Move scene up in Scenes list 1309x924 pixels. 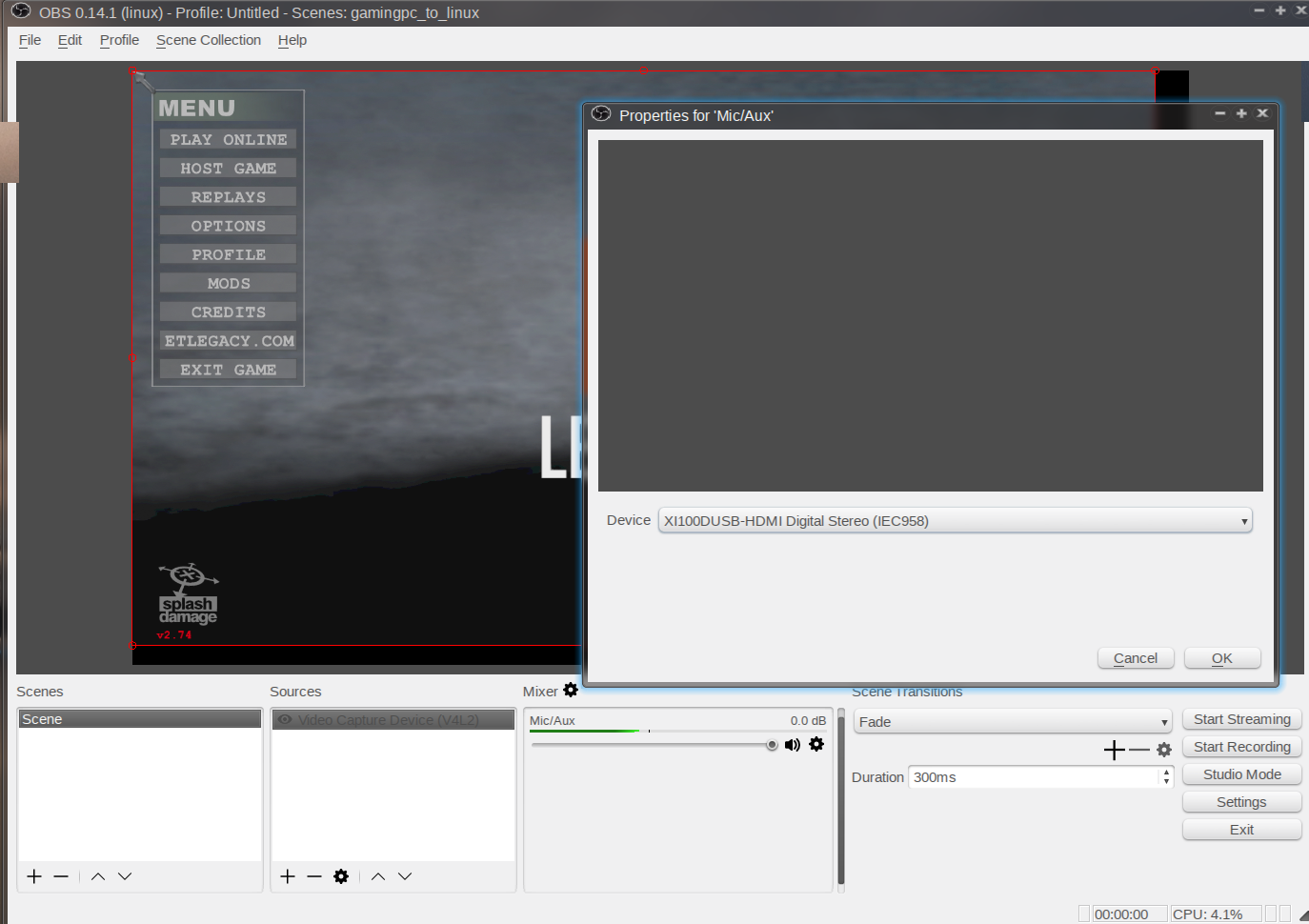98,876
